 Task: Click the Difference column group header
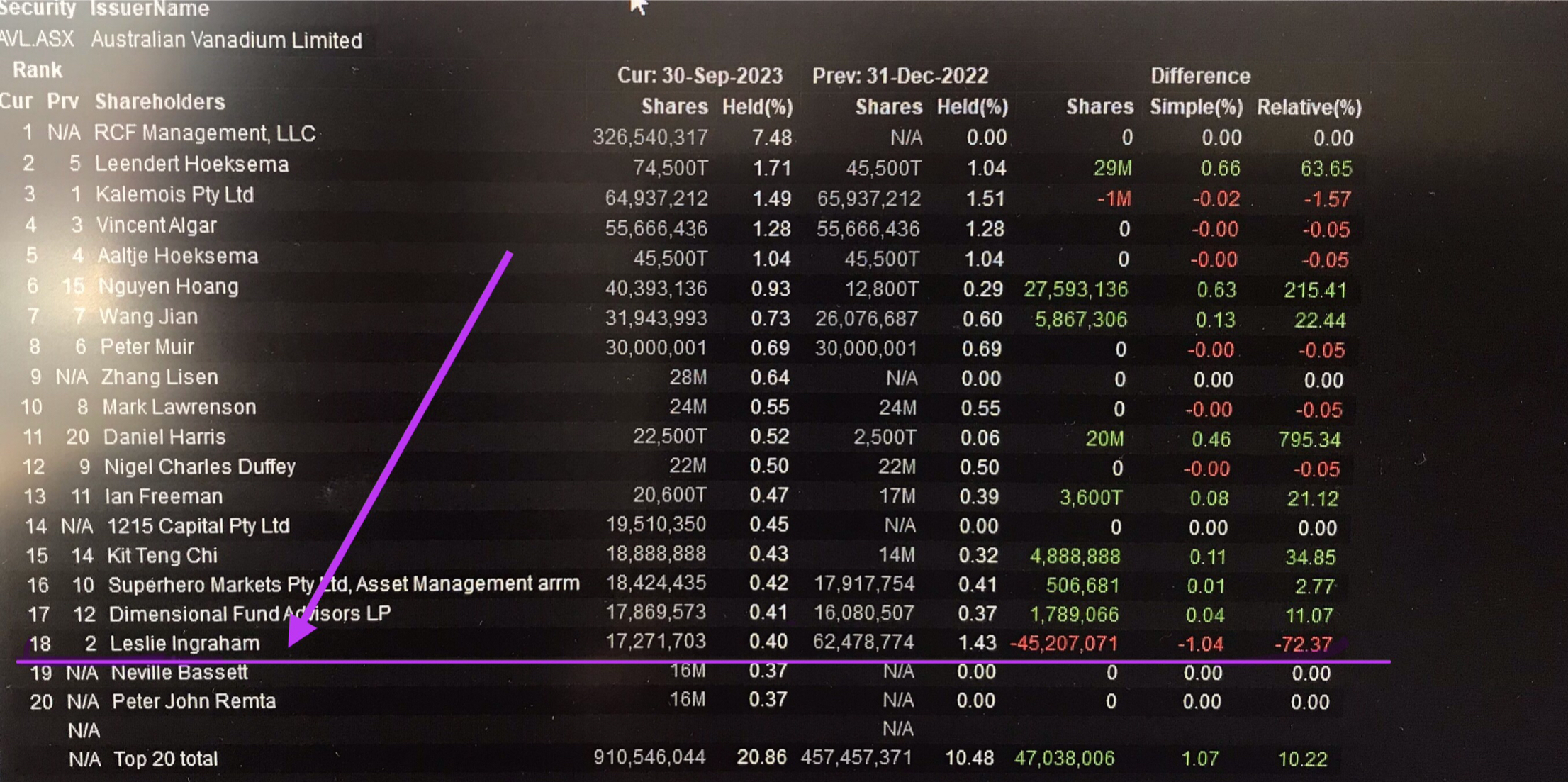pyautogui.click(x=1200, y=76)
